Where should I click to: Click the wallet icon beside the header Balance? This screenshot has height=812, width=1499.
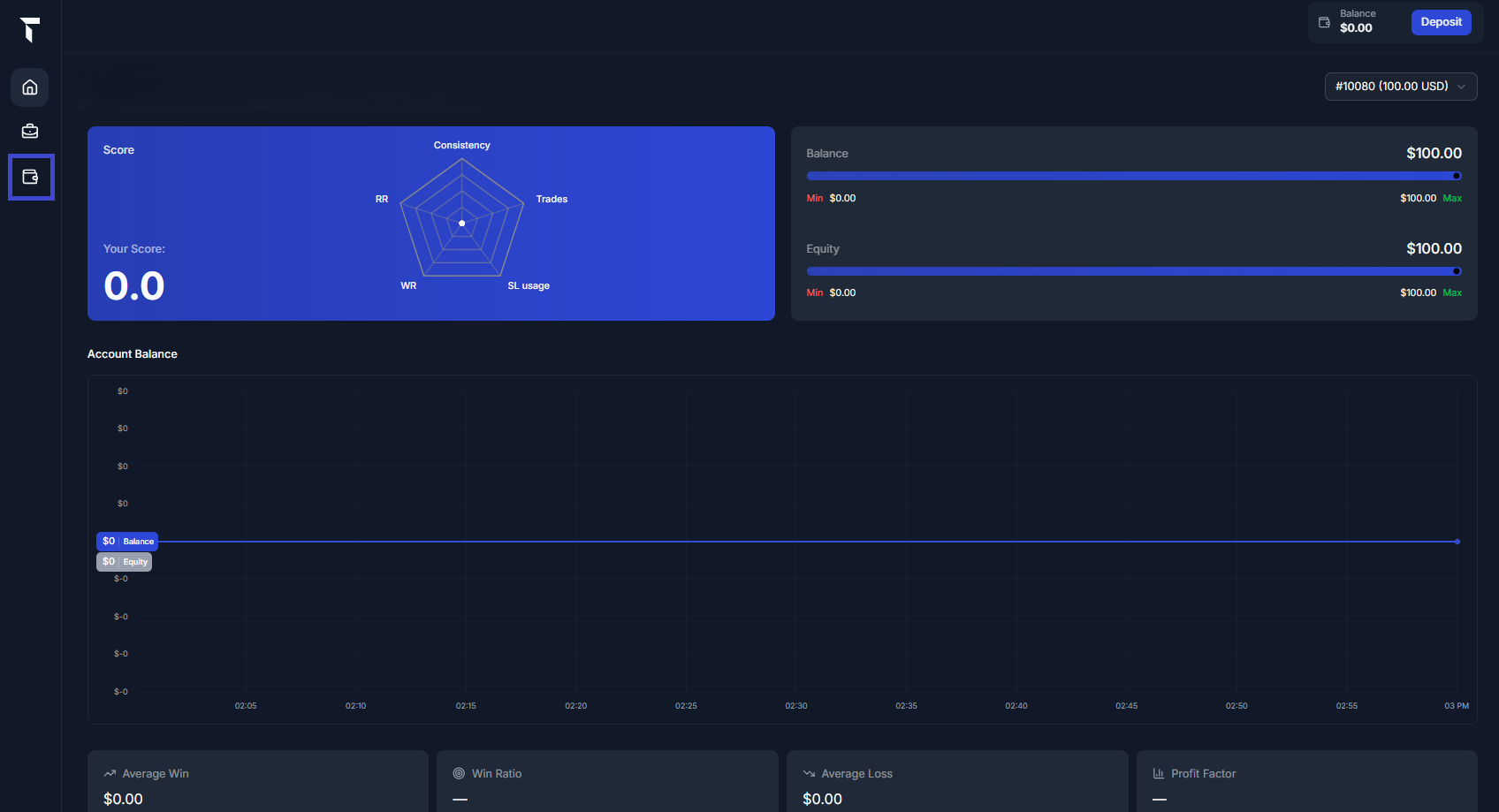[x=1324, y=22]
